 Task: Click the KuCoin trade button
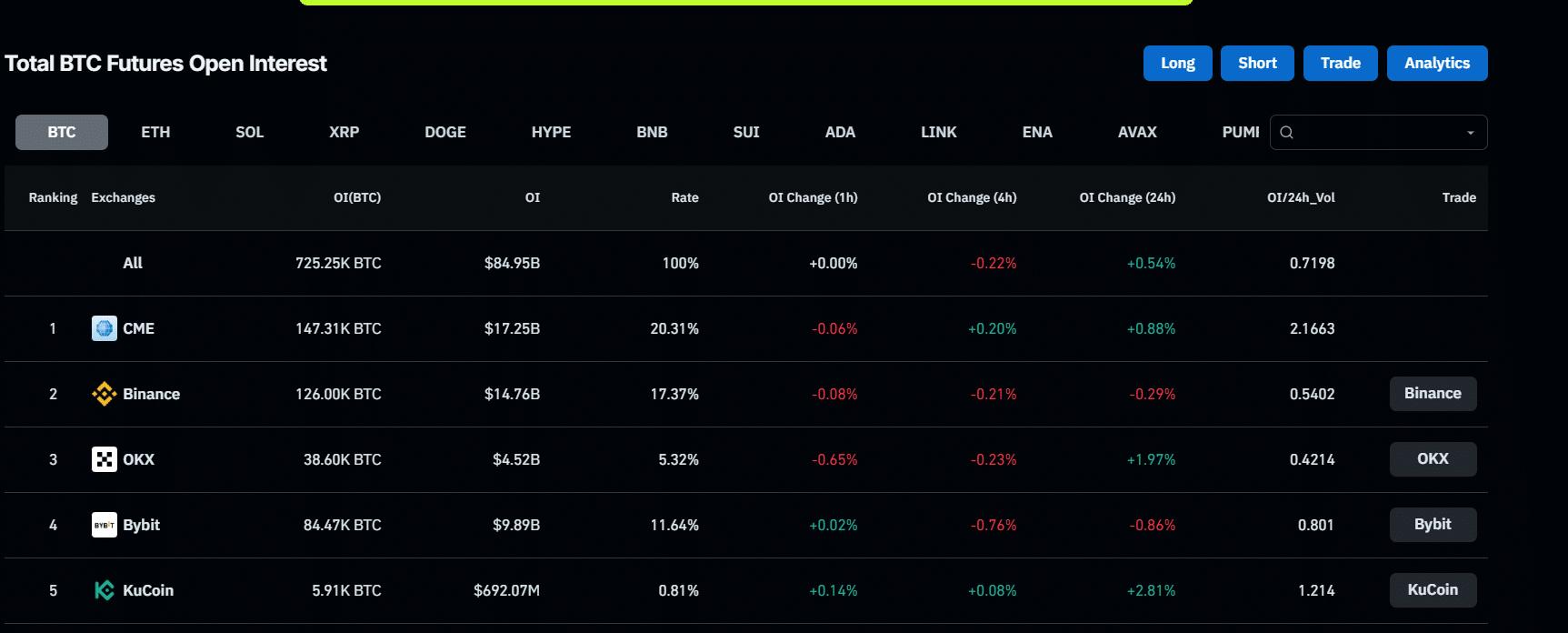point(1433,590)
